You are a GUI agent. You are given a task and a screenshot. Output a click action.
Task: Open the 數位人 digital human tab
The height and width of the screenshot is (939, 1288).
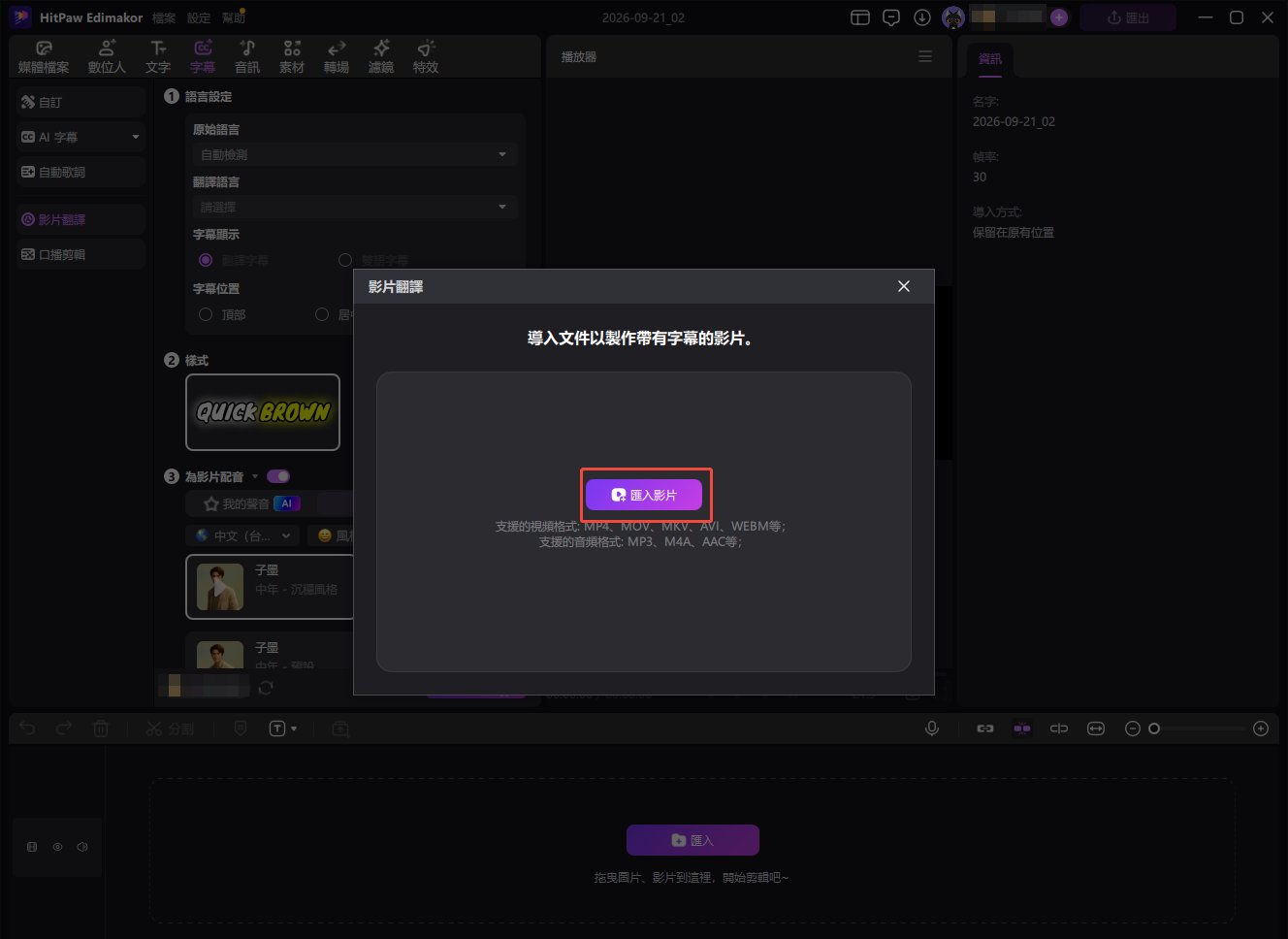point(107,57)
